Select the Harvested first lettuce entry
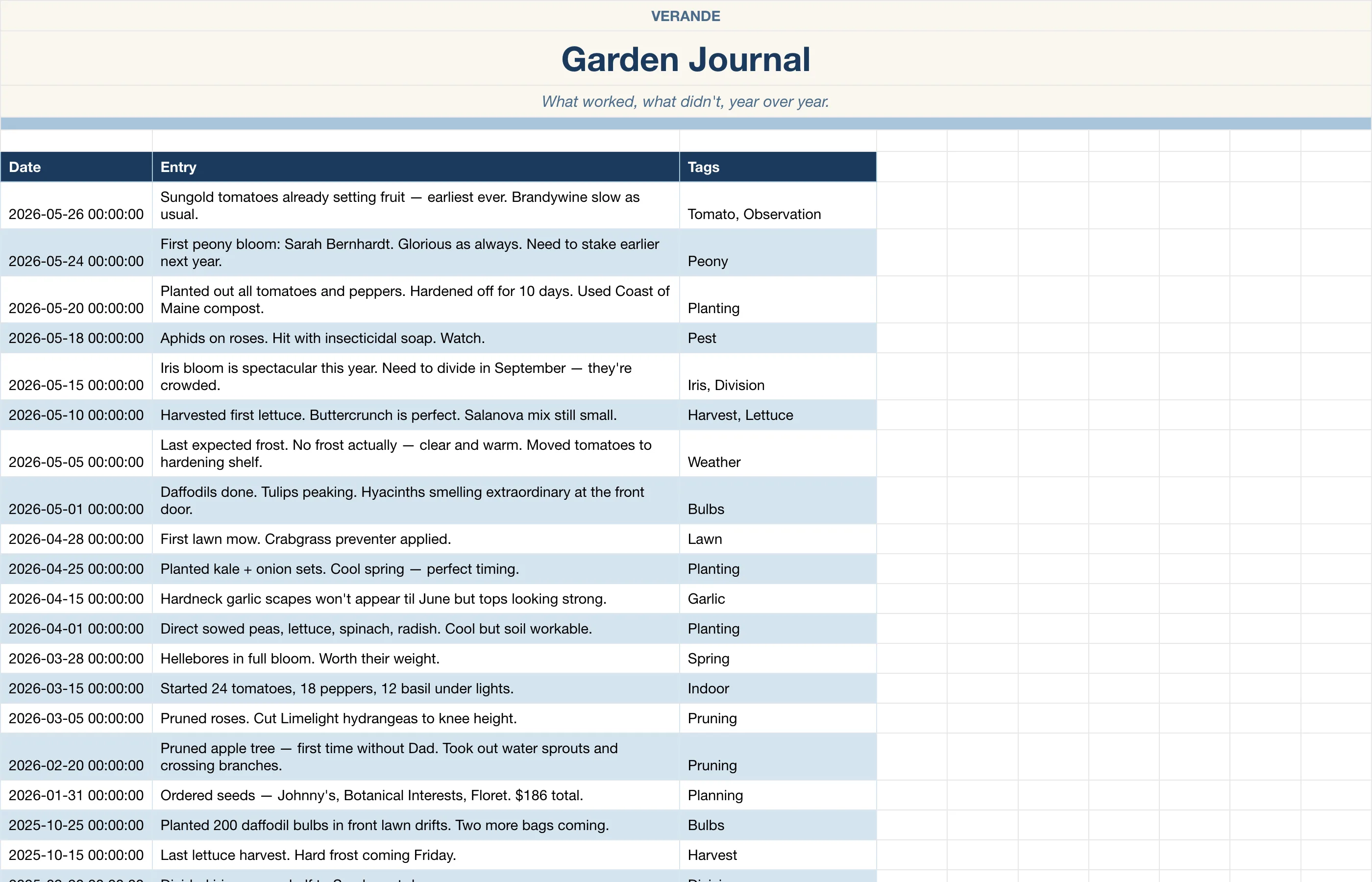This screenshot has height=882, width=1372. tap(416, 415)
